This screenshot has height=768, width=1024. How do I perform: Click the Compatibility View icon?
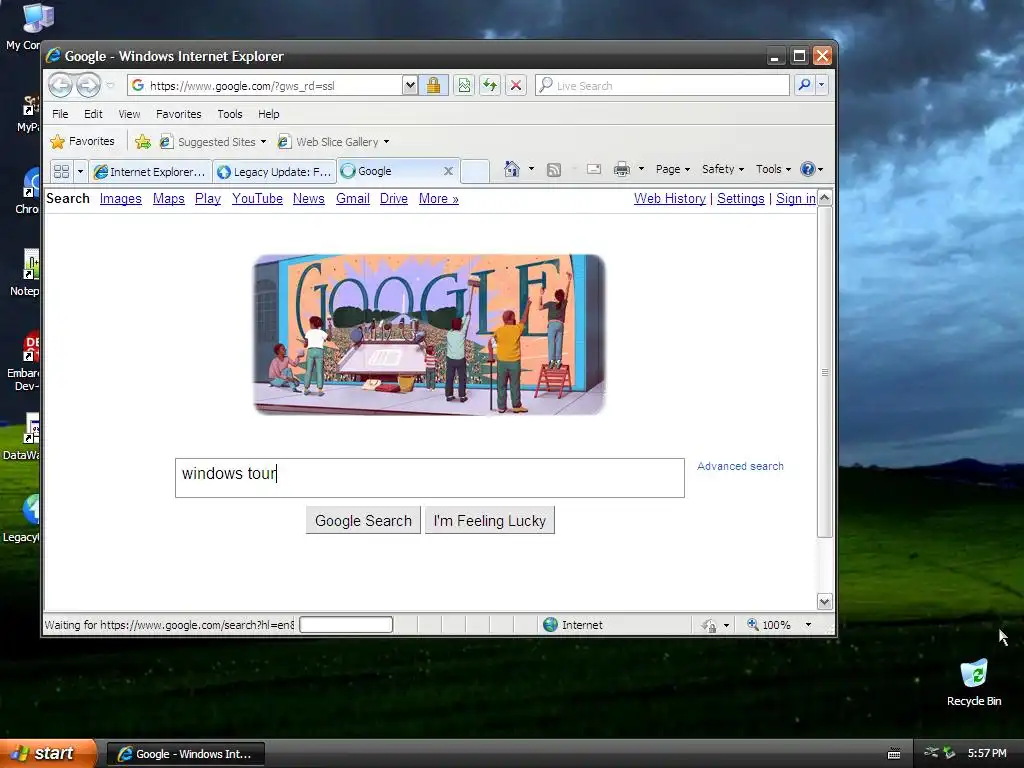(x=464, y=85)
